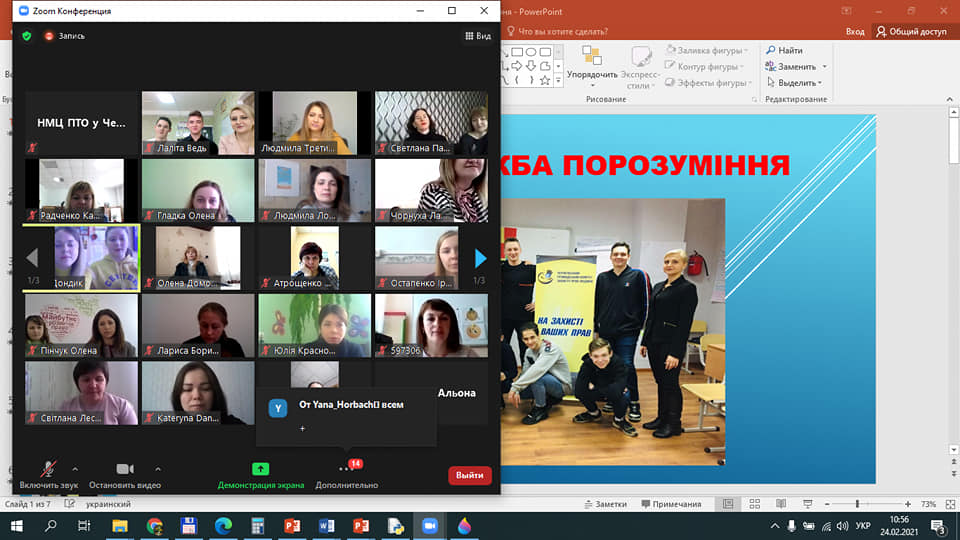Image resolution: width=960 pixels, height=540 pixels.
Task: Click Вход sign-in link in PowerPoint
Action: coord(855,31)
